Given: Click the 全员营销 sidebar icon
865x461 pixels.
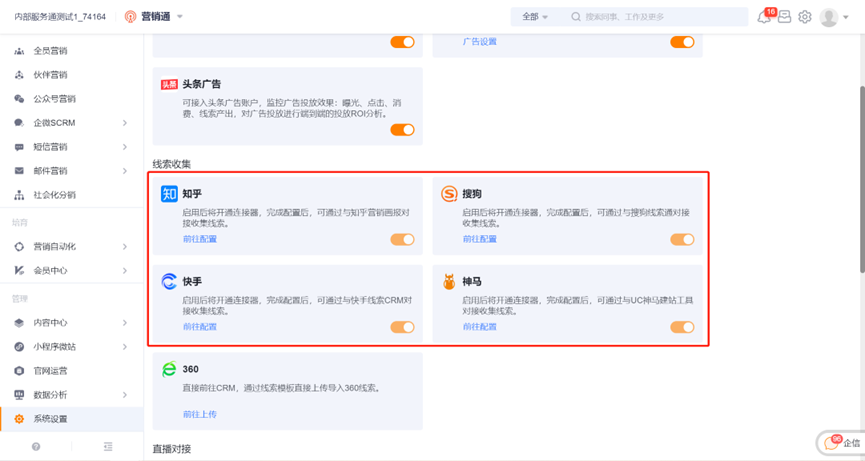Looking at the screenshot, I should tap(19, 51).
